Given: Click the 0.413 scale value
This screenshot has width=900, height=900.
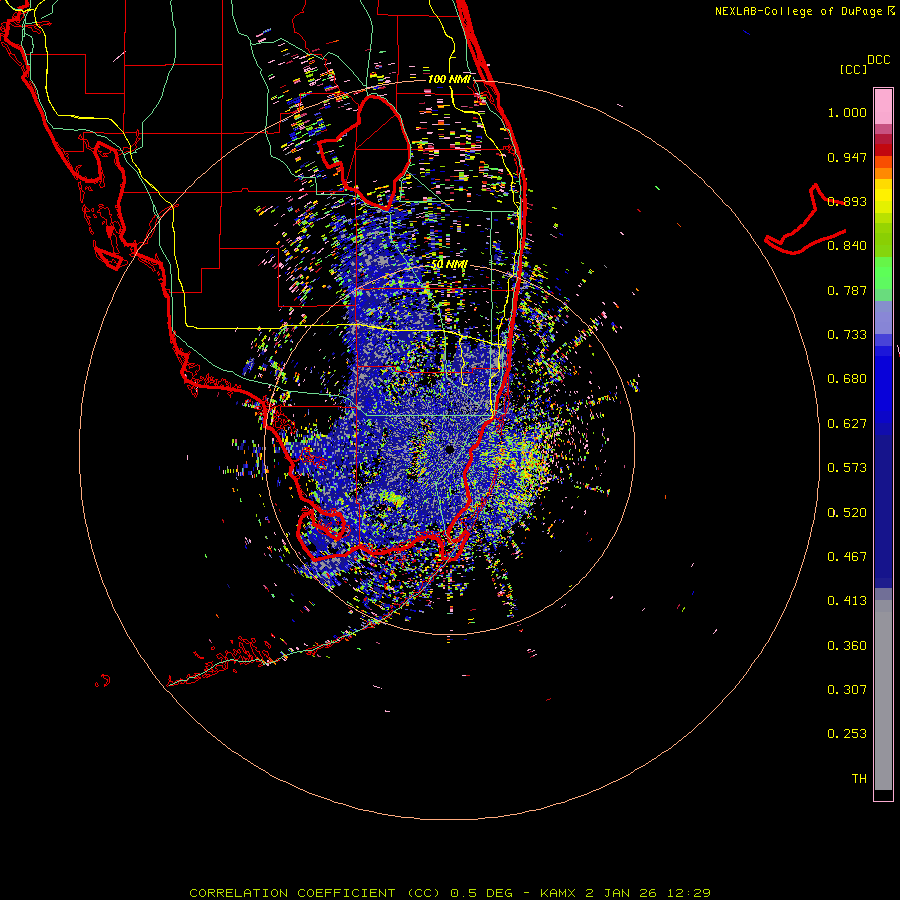Looking at the screenshot, I should pos(847,601).
